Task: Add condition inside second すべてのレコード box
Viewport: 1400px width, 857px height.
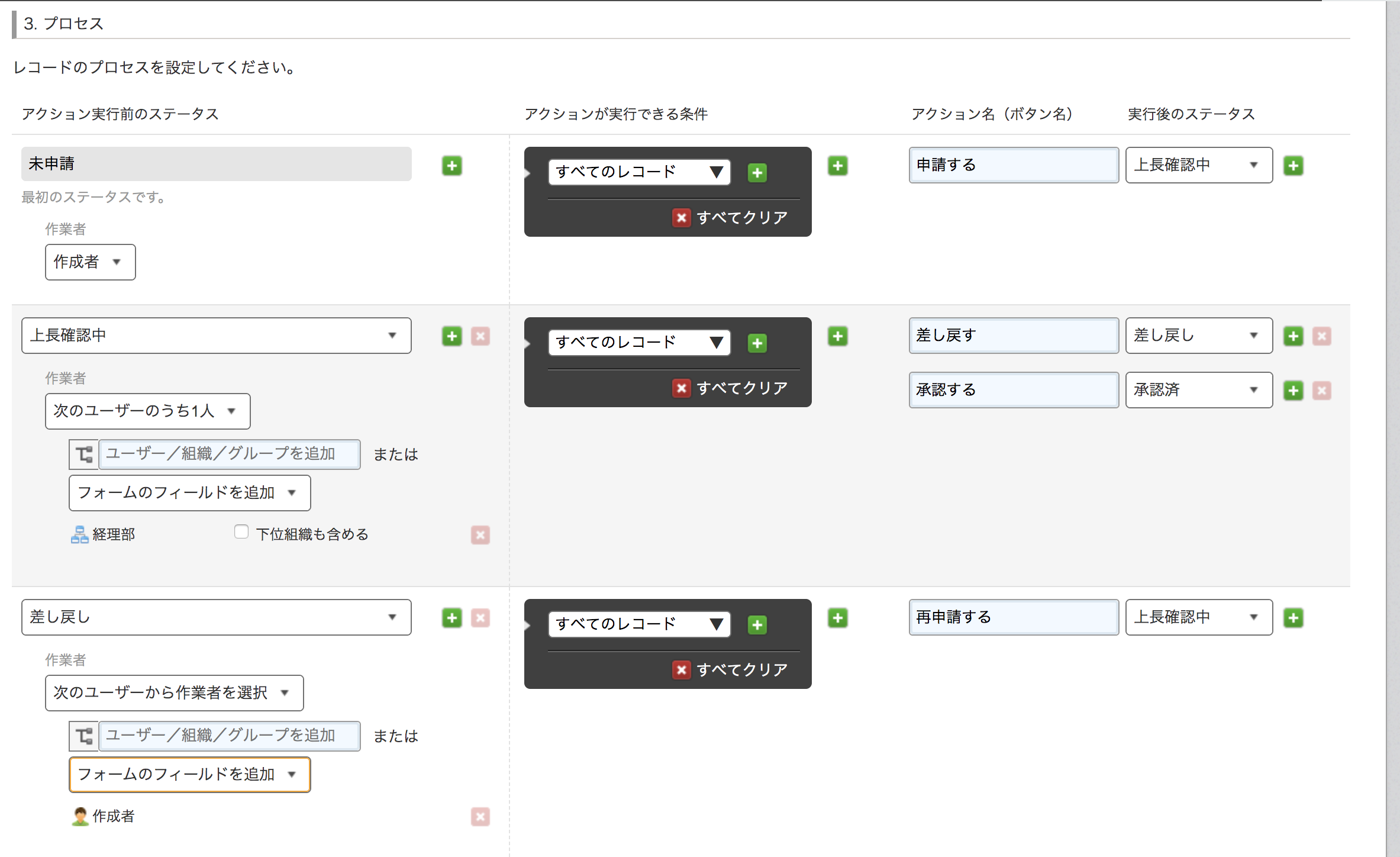Action: click(x=757, y=343)
